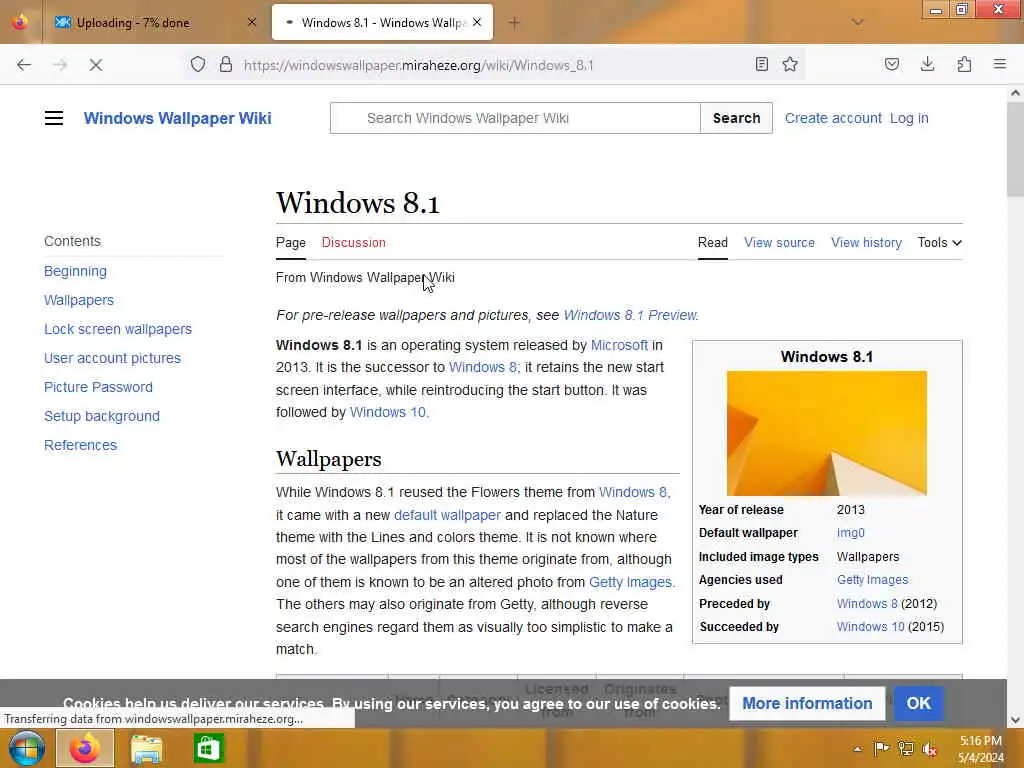Image resolution: width=1024 pixels, height=768 pixels.
Task: Jump to References in Contents
Action: [x=80, y=445]
